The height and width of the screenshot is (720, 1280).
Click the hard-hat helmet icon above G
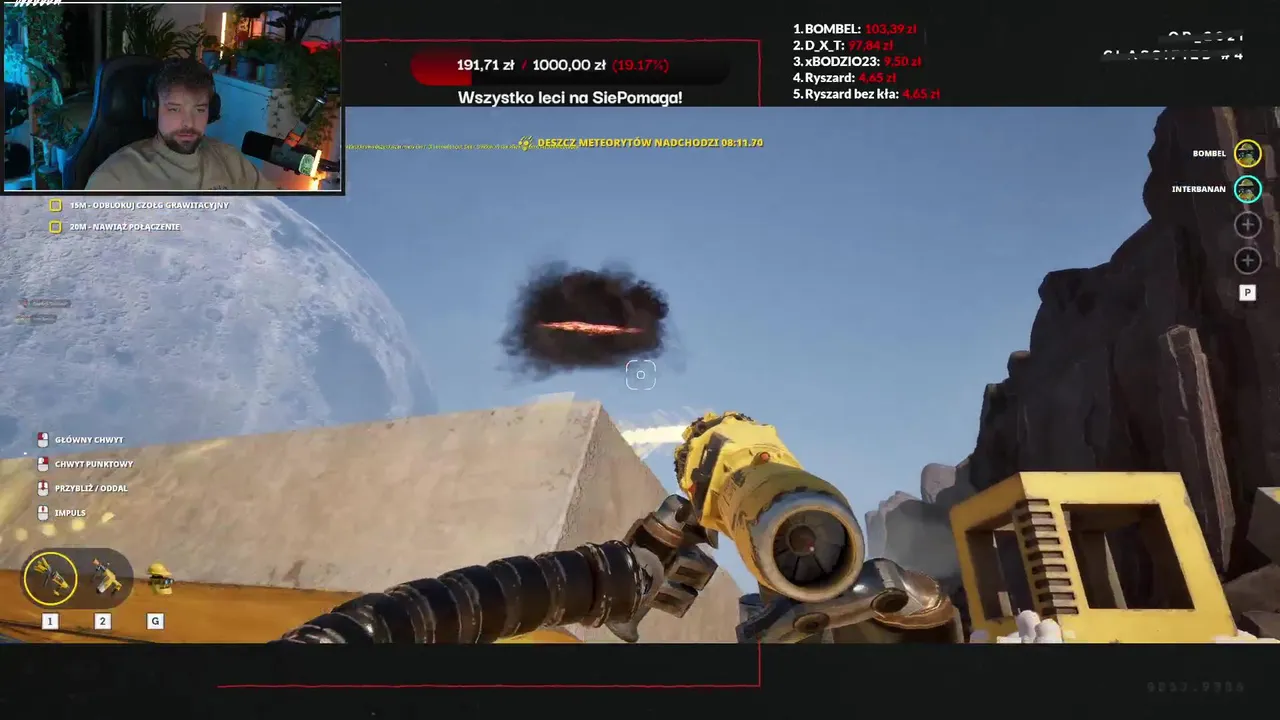(x=159, y=578)
